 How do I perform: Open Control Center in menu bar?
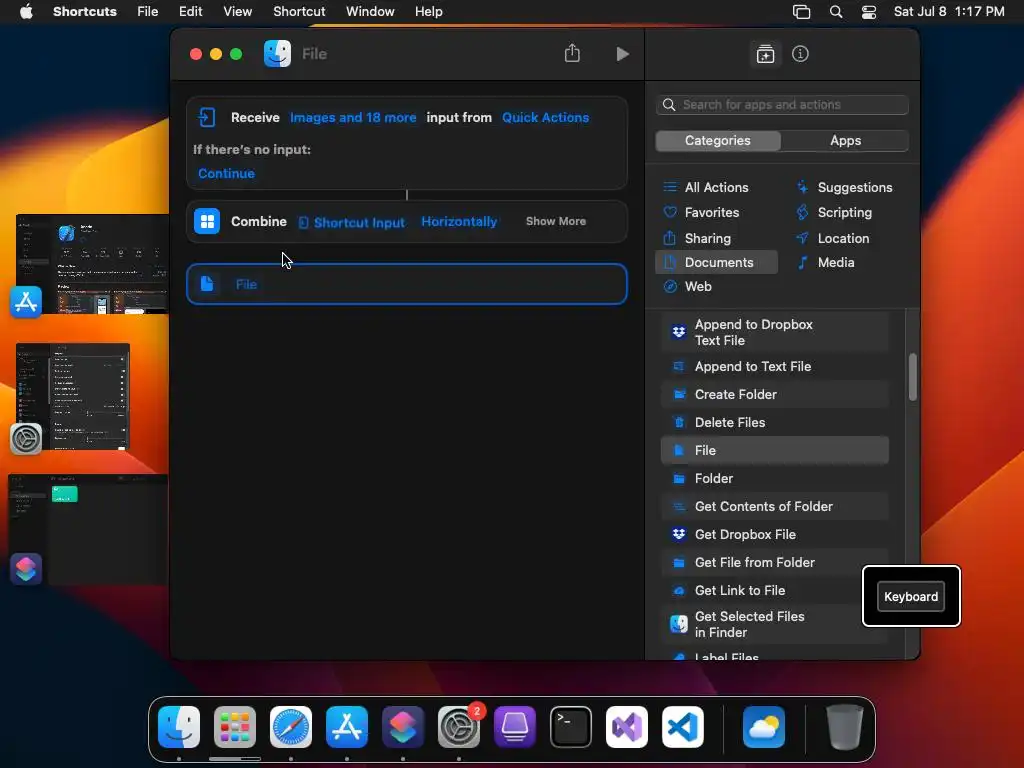click(869, 12)
